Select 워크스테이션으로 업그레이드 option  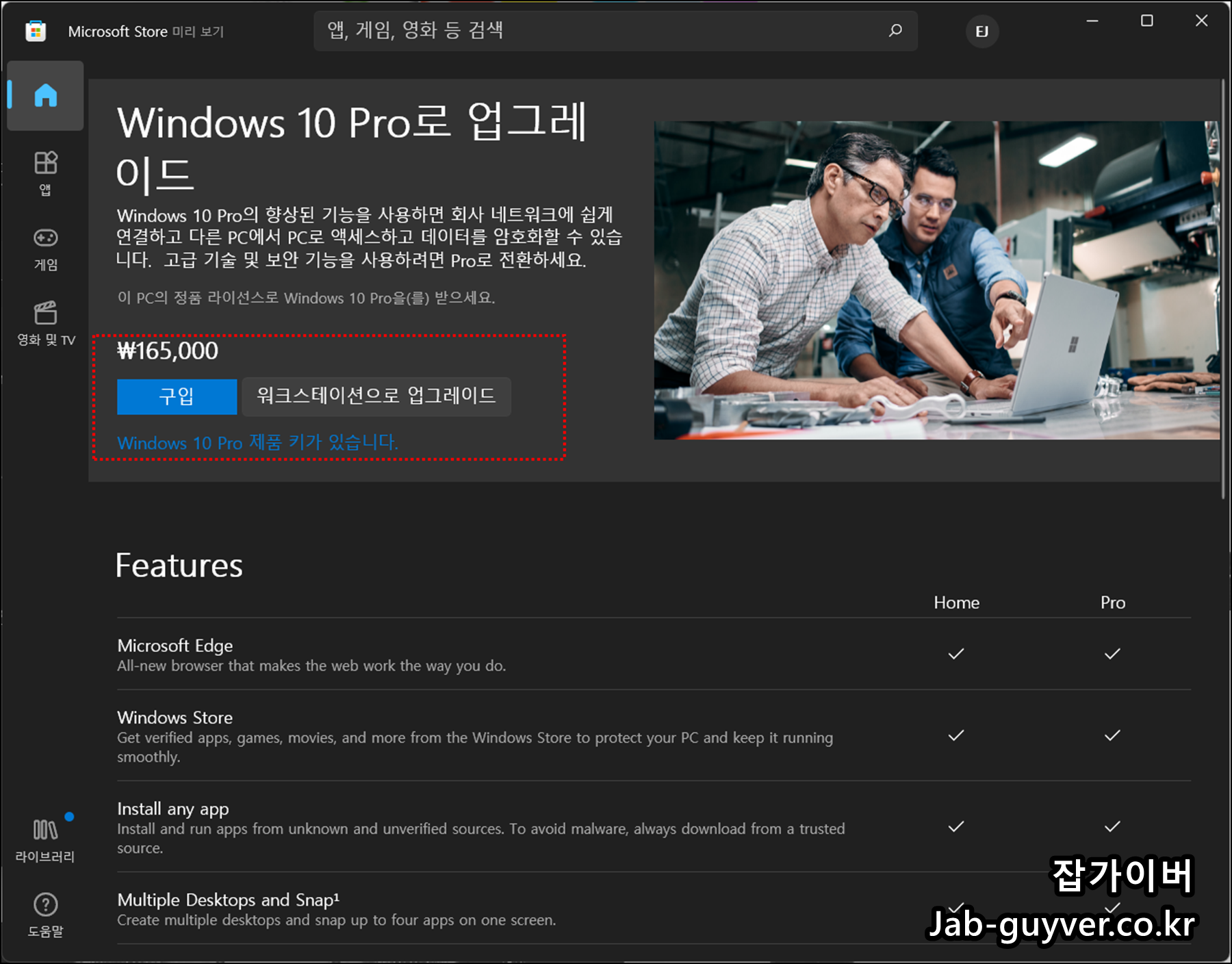coord(376,396)
